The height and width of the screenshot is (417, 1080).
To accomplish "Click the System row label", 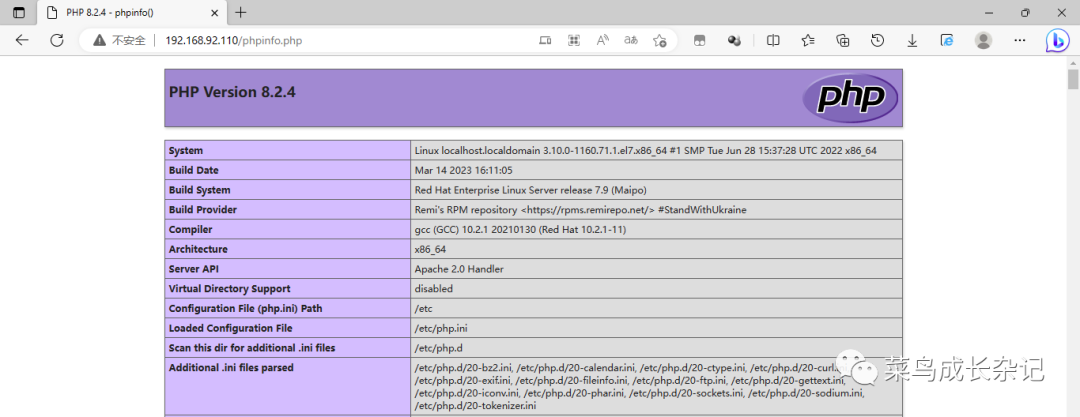I will coord(186,150).
